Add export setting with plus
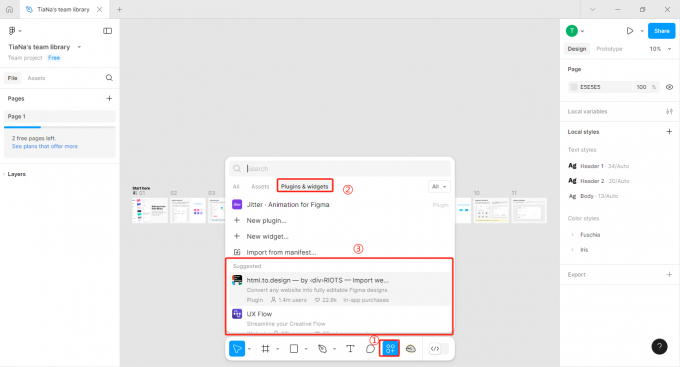680x367 pixels. pos(669,274)
